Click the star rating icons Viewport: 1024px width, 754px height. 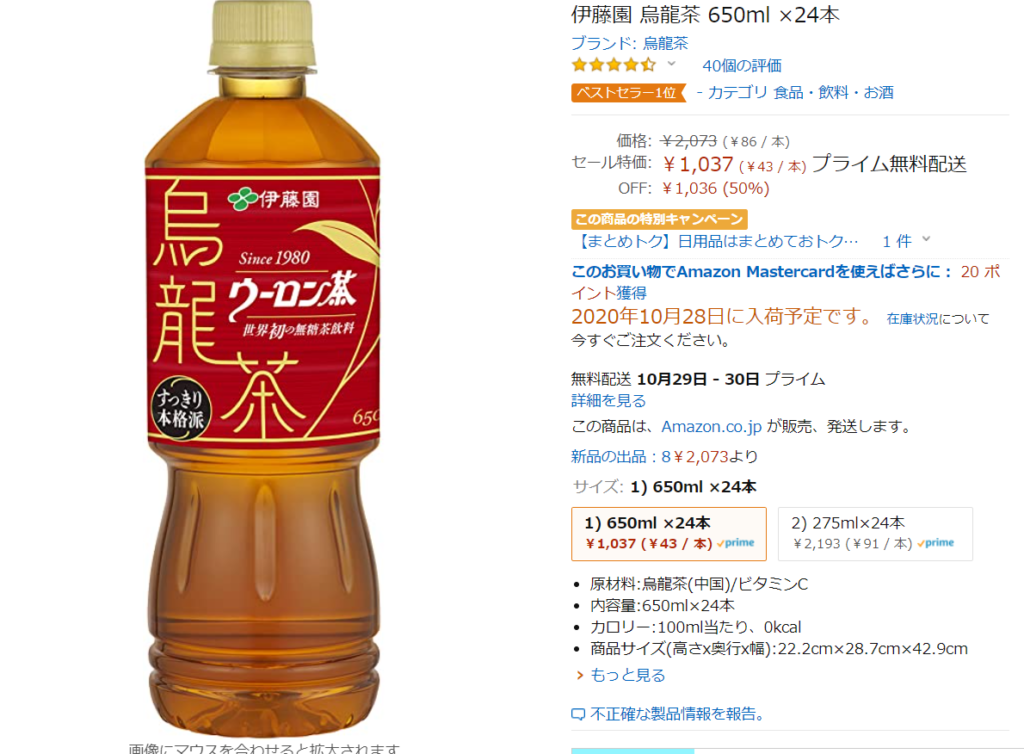pyautogui.click(x=613, y=65)
